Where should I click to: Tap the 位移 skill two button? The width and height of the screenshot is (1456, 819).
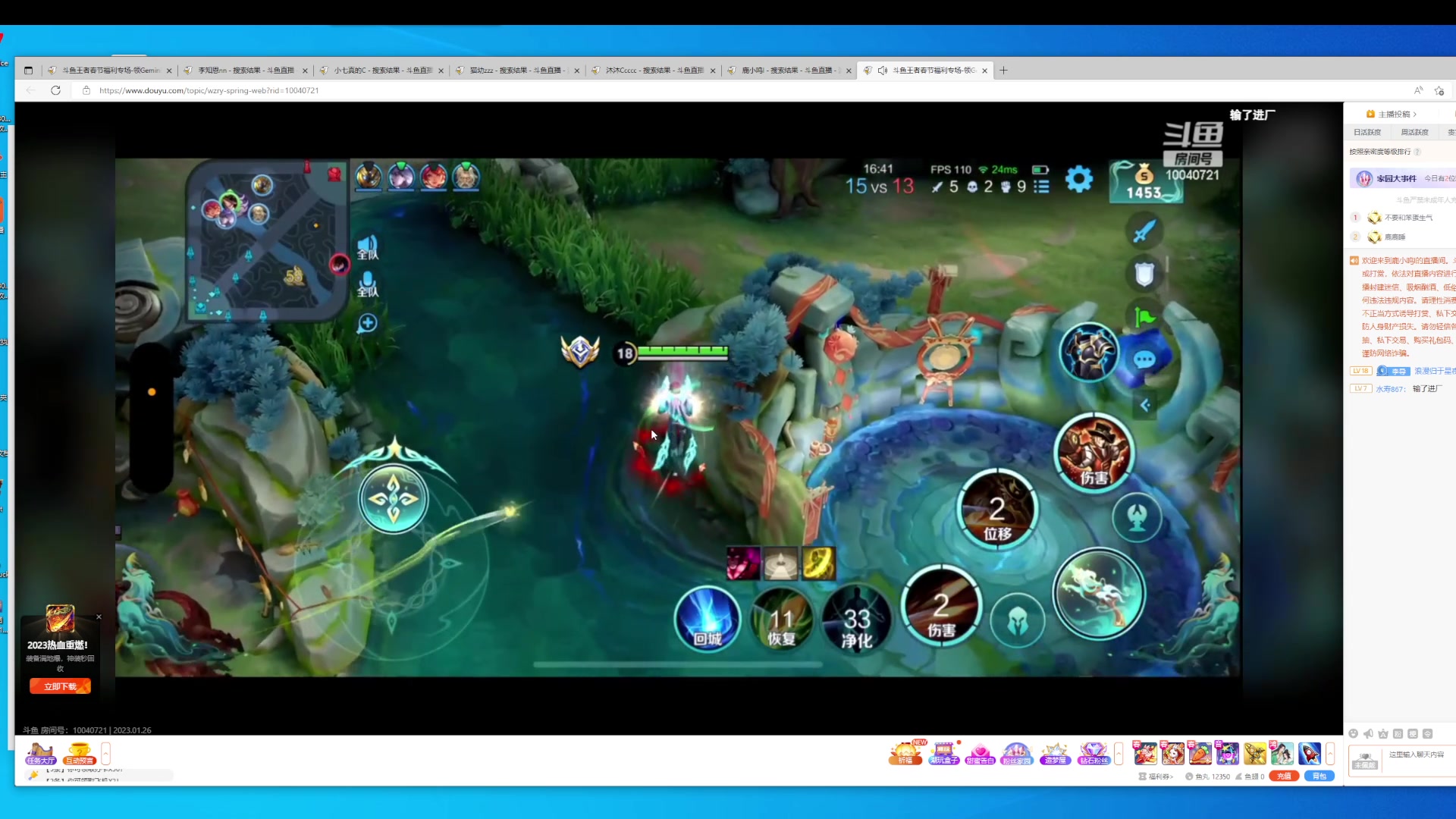point(997,509)
